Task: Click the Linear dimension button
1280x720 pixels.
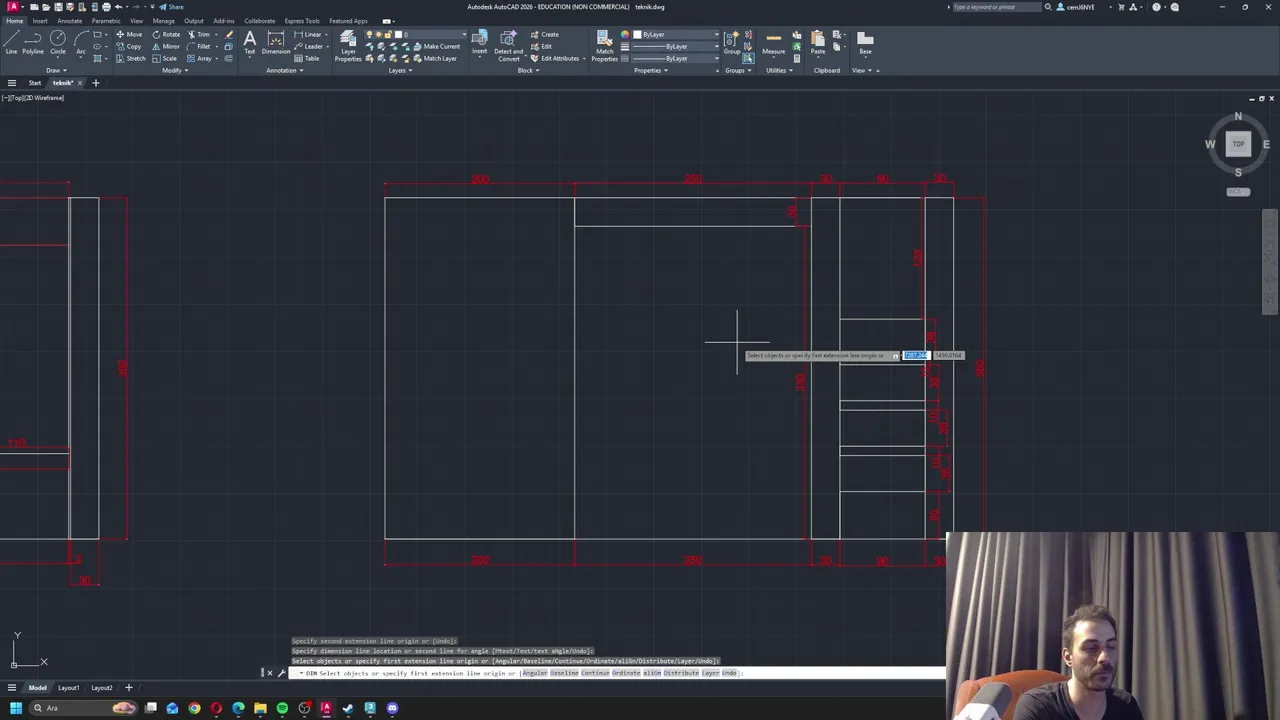Action: point(308,34)
